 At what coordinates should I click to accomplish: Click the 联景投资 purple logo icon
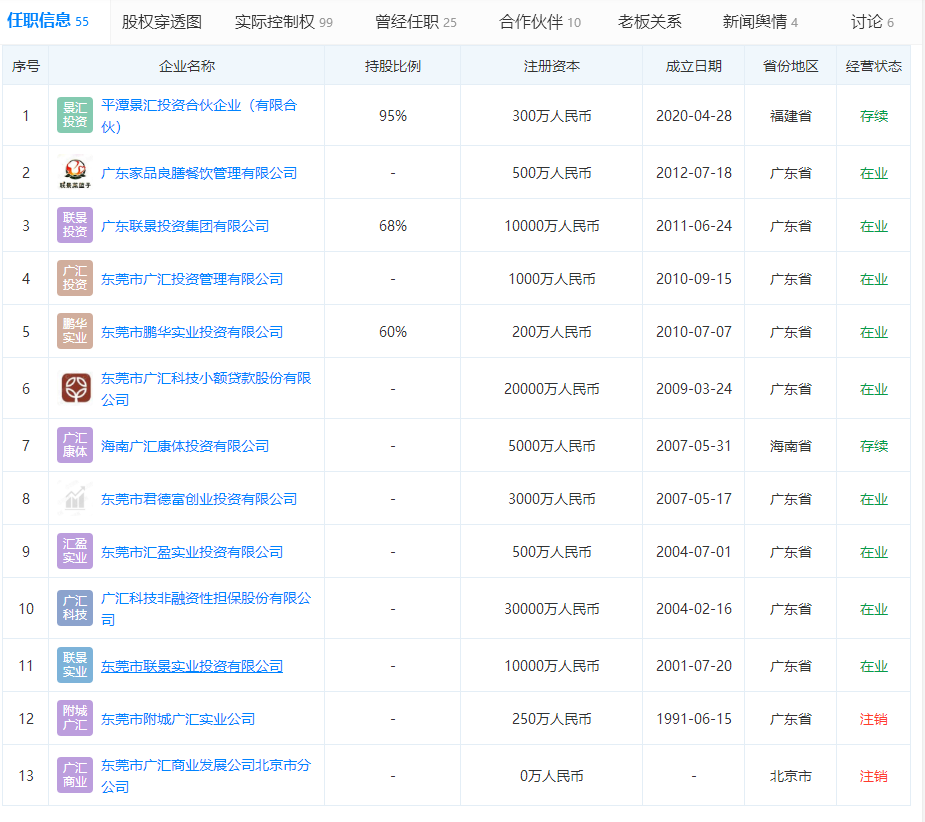(x=75, y=225)
